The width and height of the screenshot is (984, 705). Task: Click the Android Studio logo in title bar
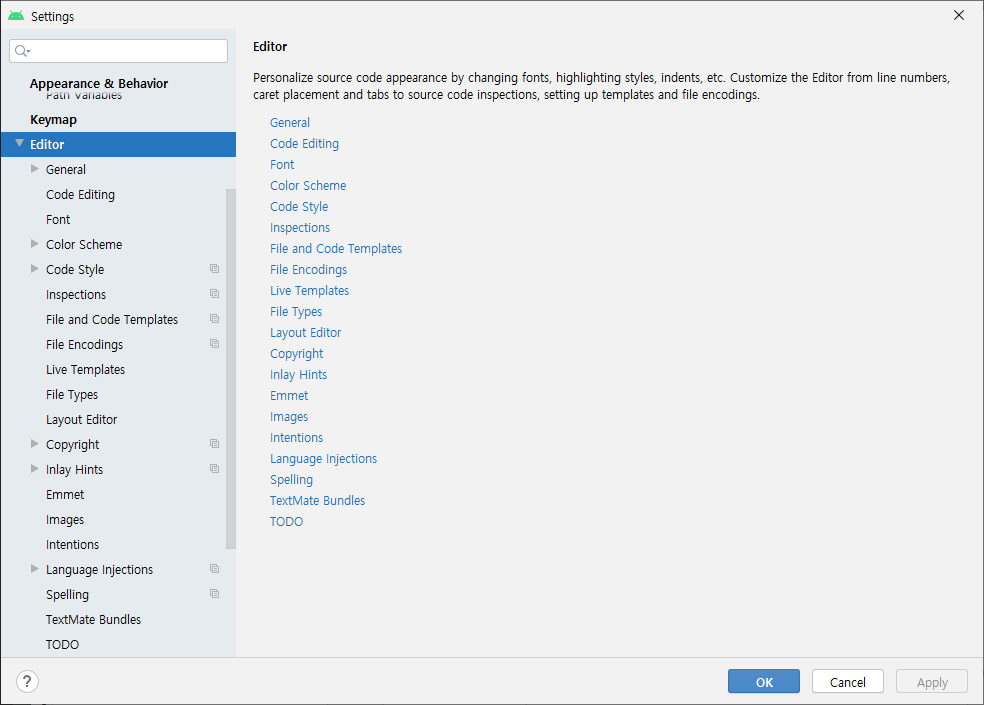pyautogui.click(x=16, y=16)
